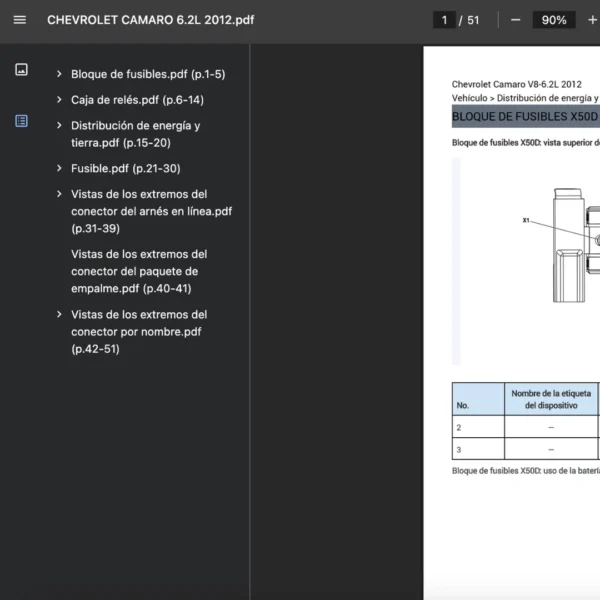Viewport: 600px width, 600px height.
Task: Switch to the thumbnails view icon
Action: (x=21, y=70)
